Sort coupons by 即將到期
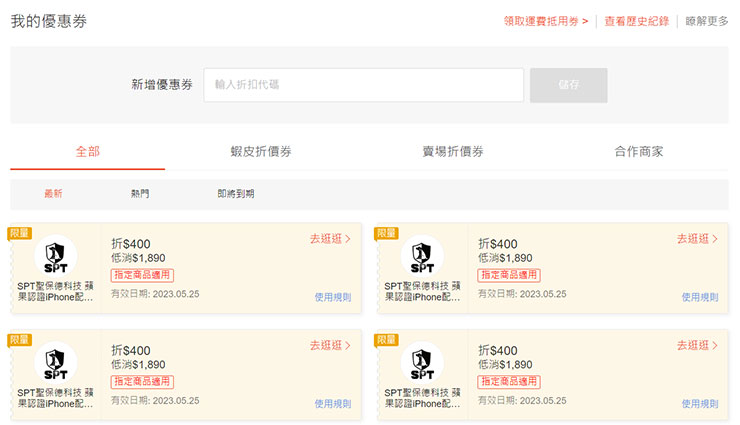Image resolution: width=740 pixels, height=425 pixels. 236,194
